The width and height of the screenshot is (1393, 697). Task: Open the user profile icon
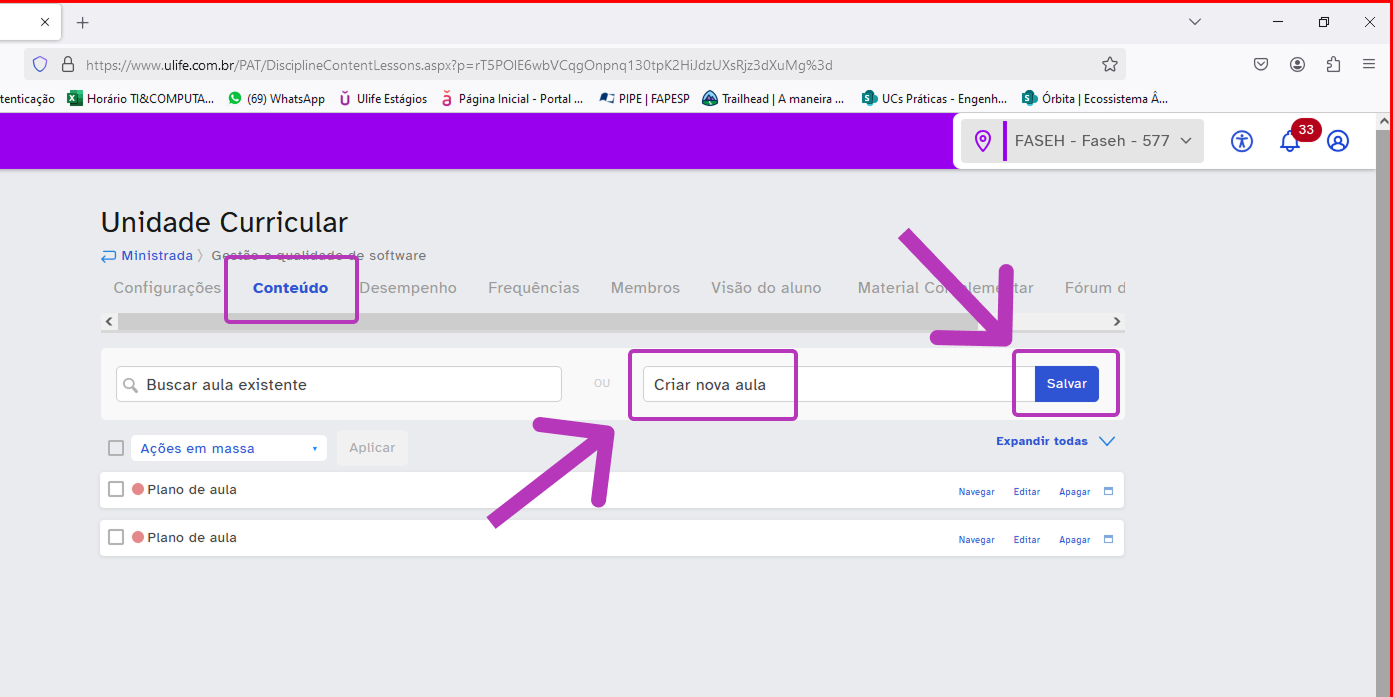click(1338, 141)
